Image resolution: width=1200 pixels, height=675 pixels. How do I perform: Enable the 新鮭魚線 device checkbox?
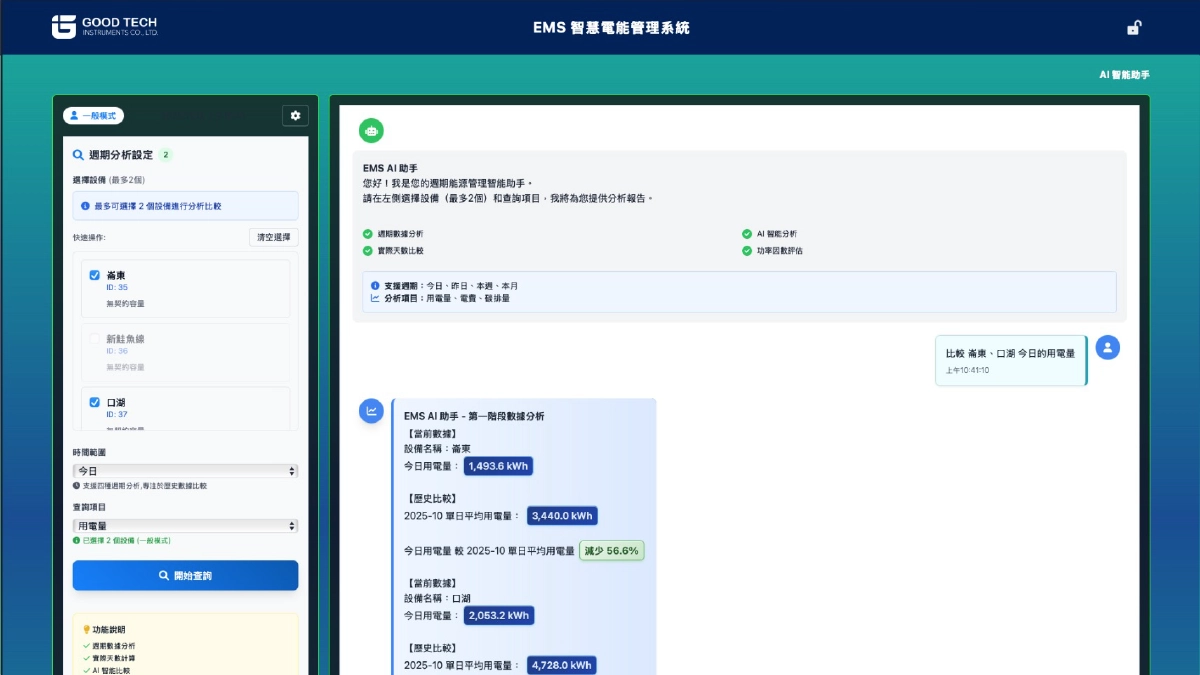click(x=95, y=340)
